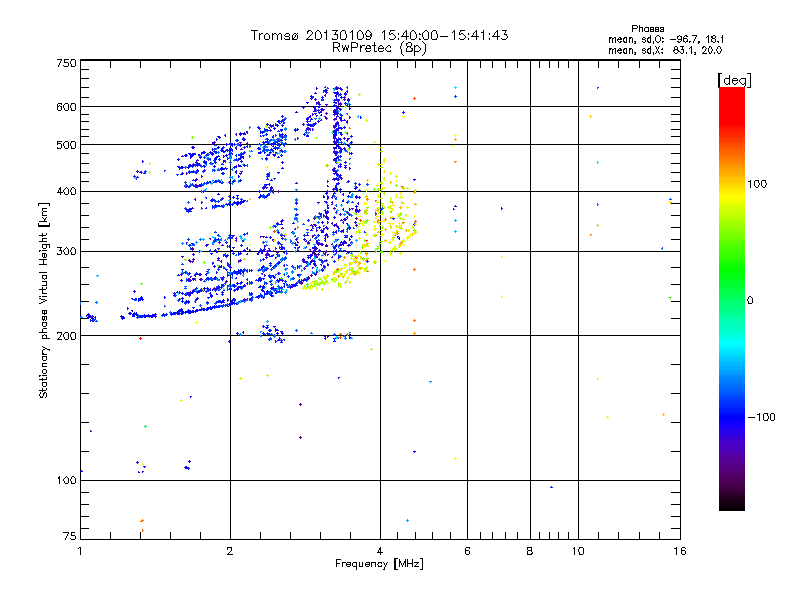
Task: Click y-axis tick label '600'
Action: click(x=66, y=107)
